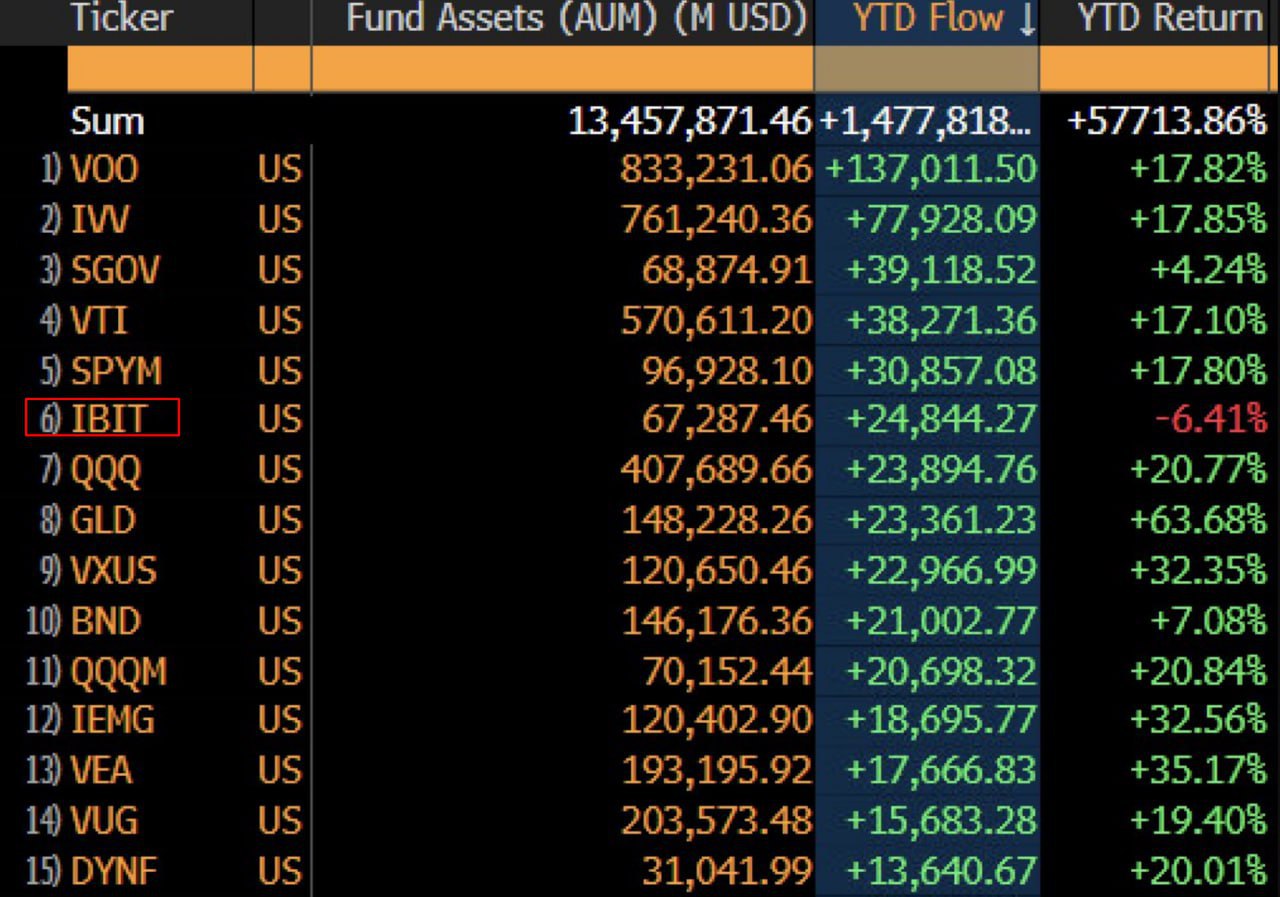Click the filter field under Ticker
This screenshot has height=897, width=1280.
tap(158, 70)
